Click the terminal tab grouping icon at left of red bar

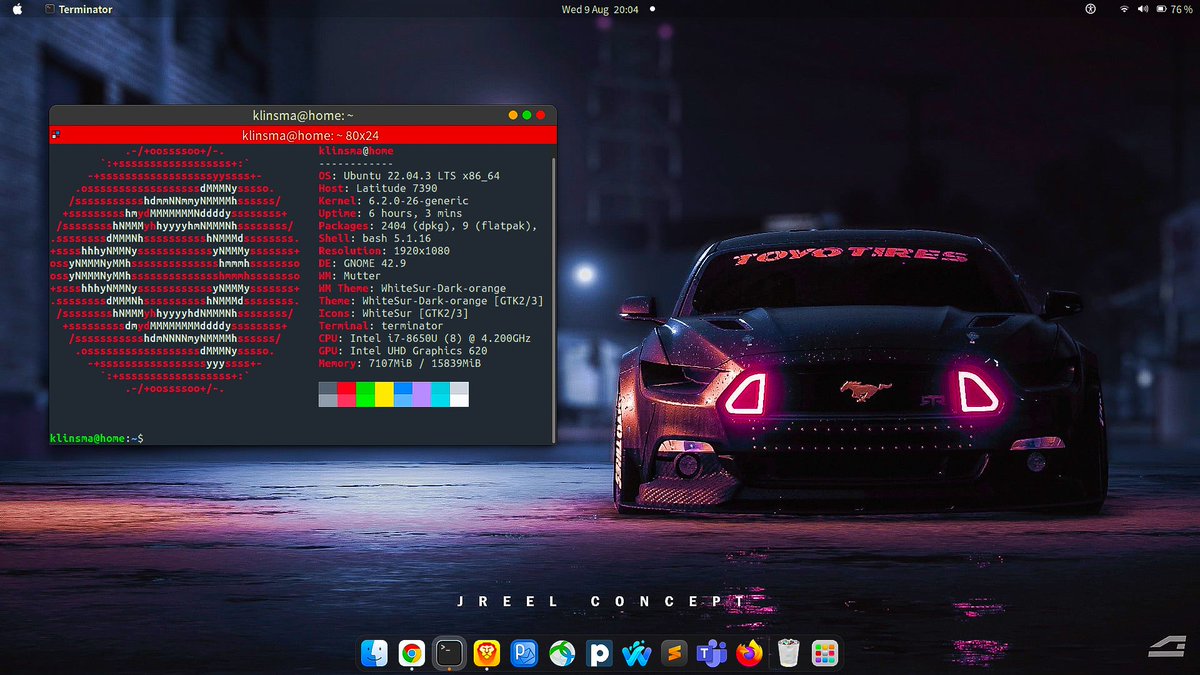[56, 134]
